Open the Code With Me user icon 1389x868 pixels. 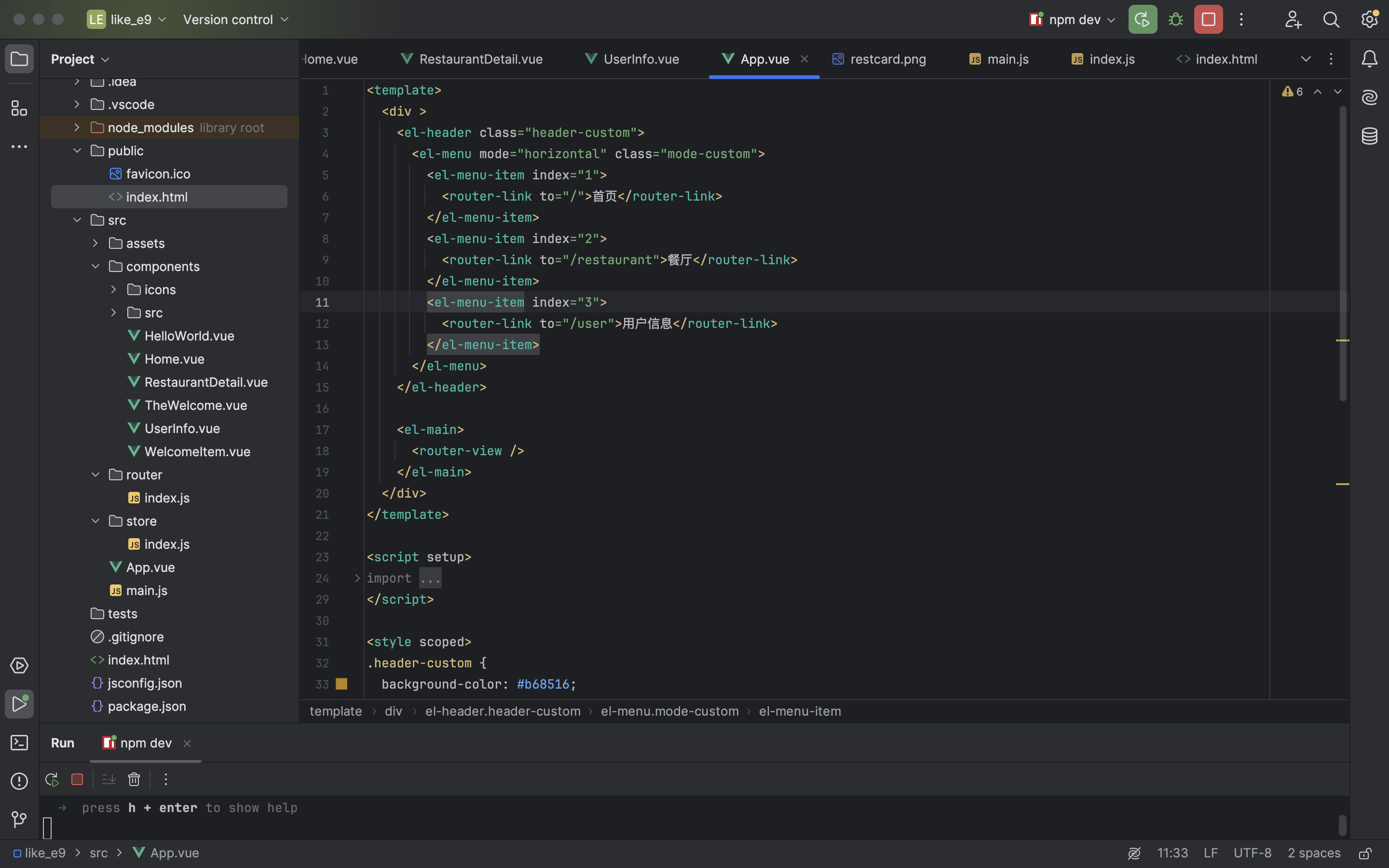[1293, 19]
